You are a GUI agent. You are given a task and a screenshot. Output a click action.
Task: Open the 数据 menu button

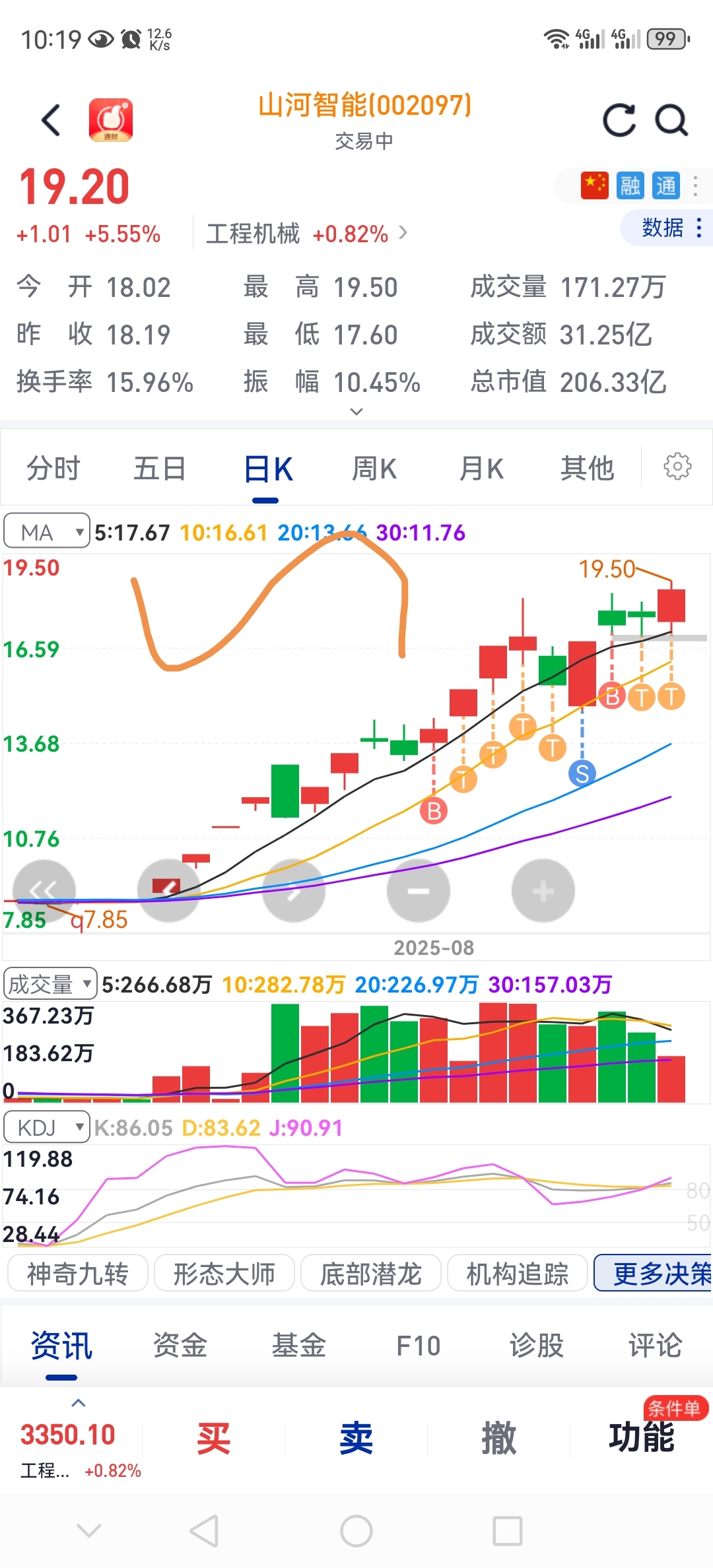click(x=666, y=228)
